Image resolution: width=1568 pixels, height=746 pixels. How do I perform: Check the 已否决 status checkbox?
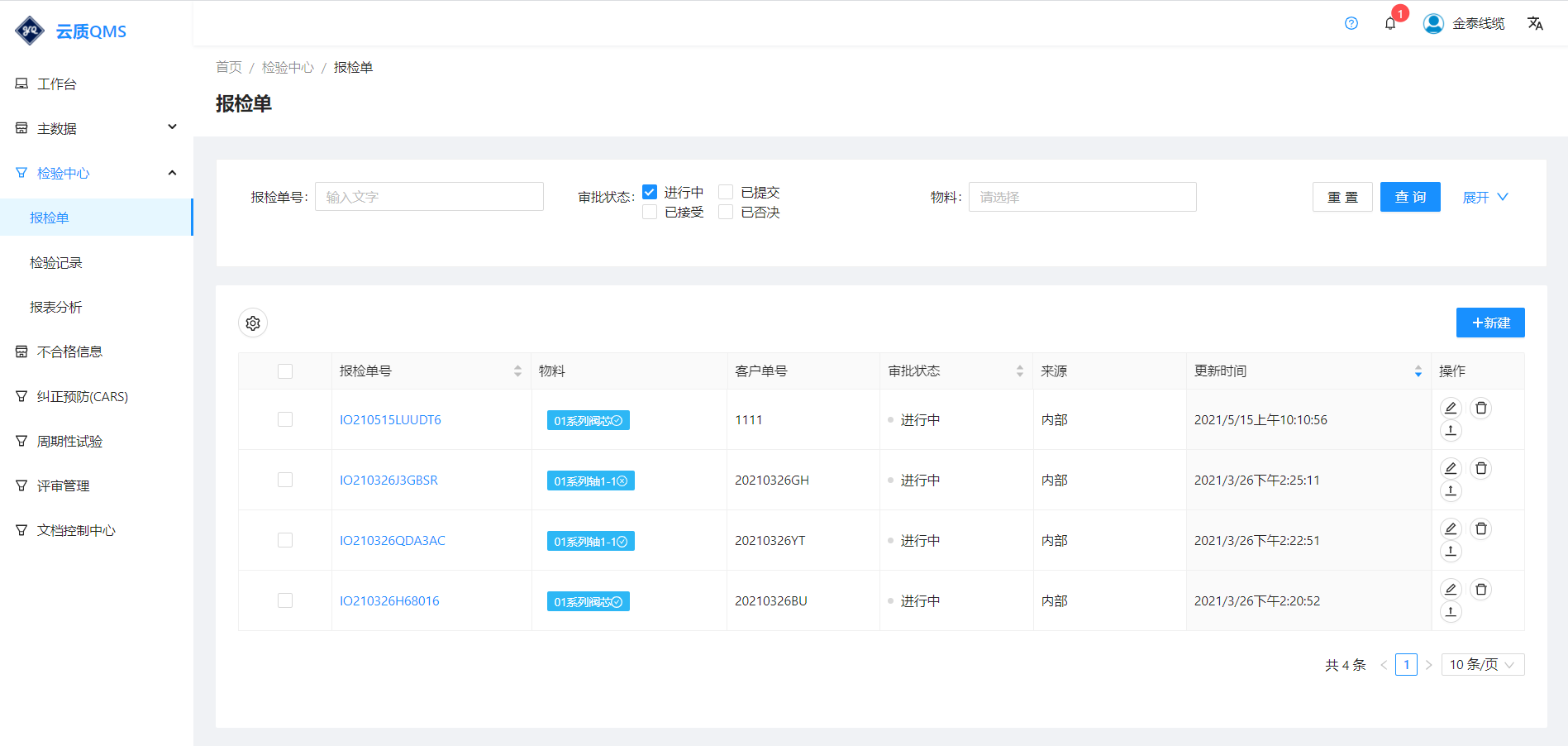tap(726, 212)
